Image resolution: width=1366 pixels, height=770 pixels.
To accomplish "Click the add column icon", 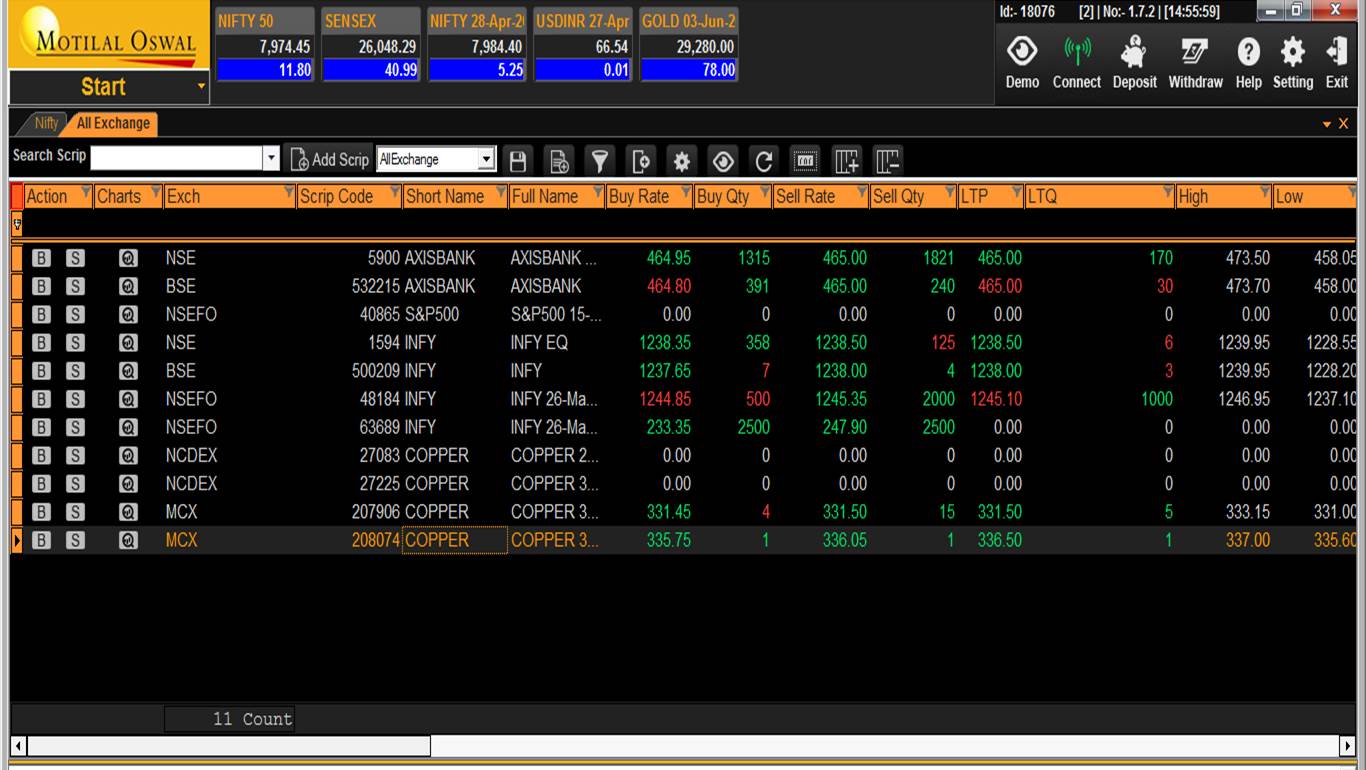I will 847,160.
